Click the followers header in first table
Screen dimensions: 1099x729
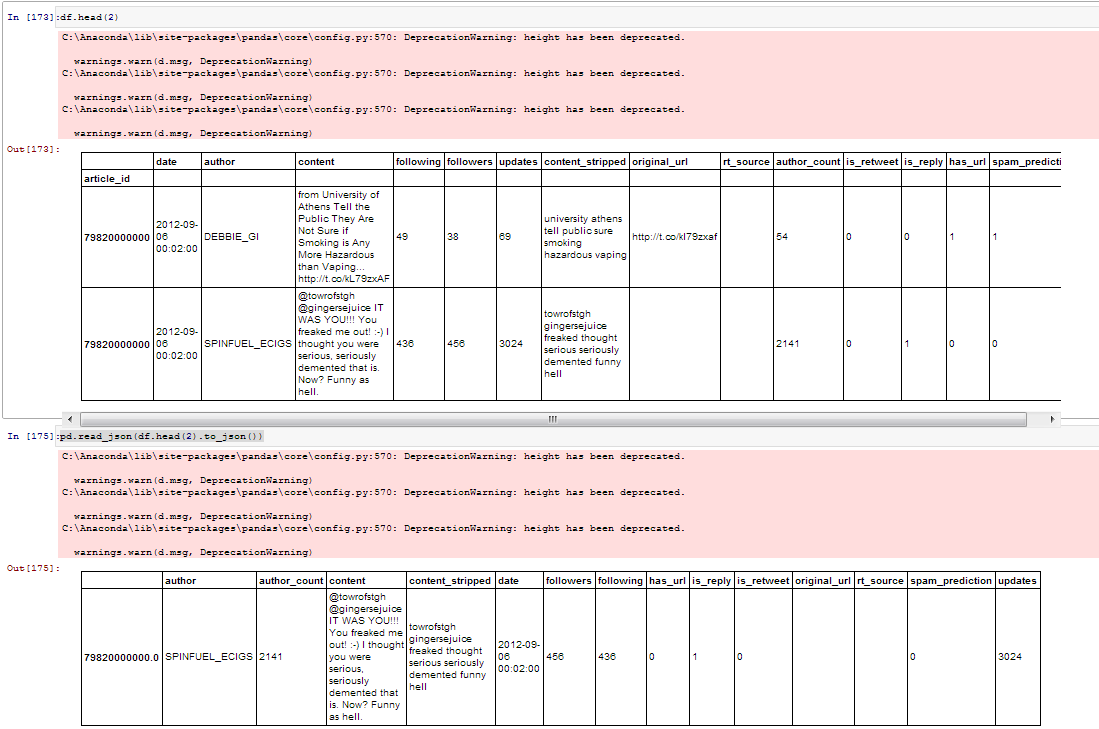[x=470, y=161]
